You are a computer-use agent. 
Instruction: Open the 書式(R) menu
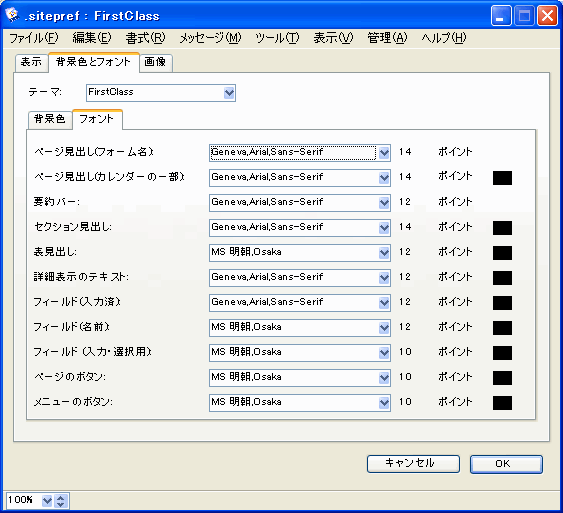(145, 38)
